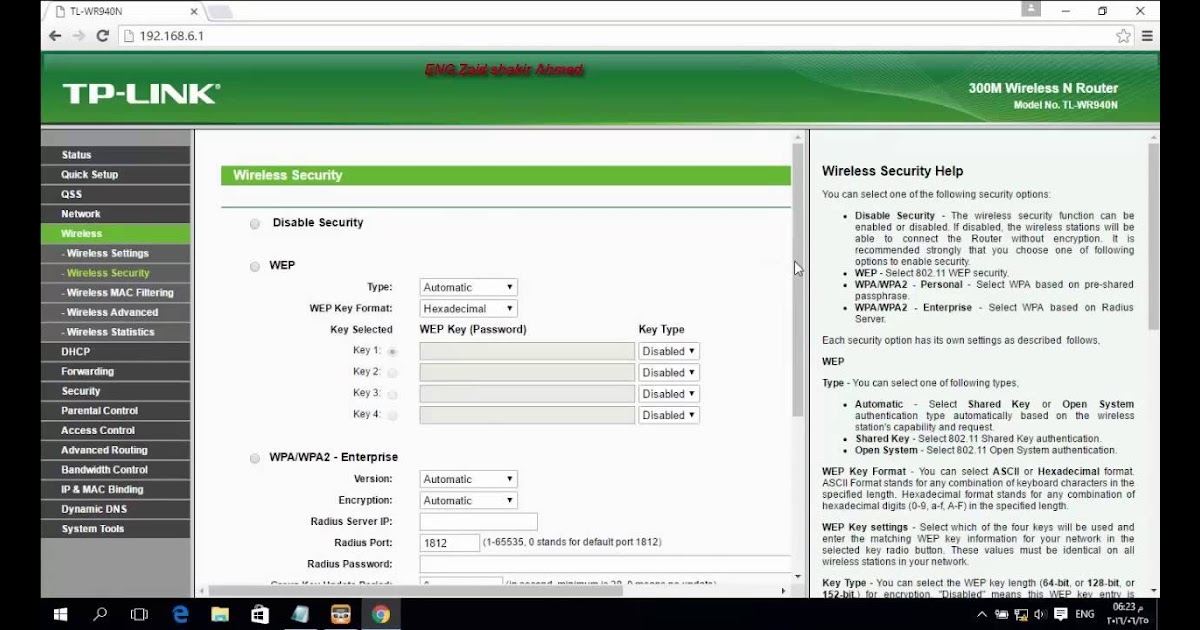Viewport: 1200px width, 630px height.
Task: Select Key 4 radio button
Action: [x=392, y=415]
